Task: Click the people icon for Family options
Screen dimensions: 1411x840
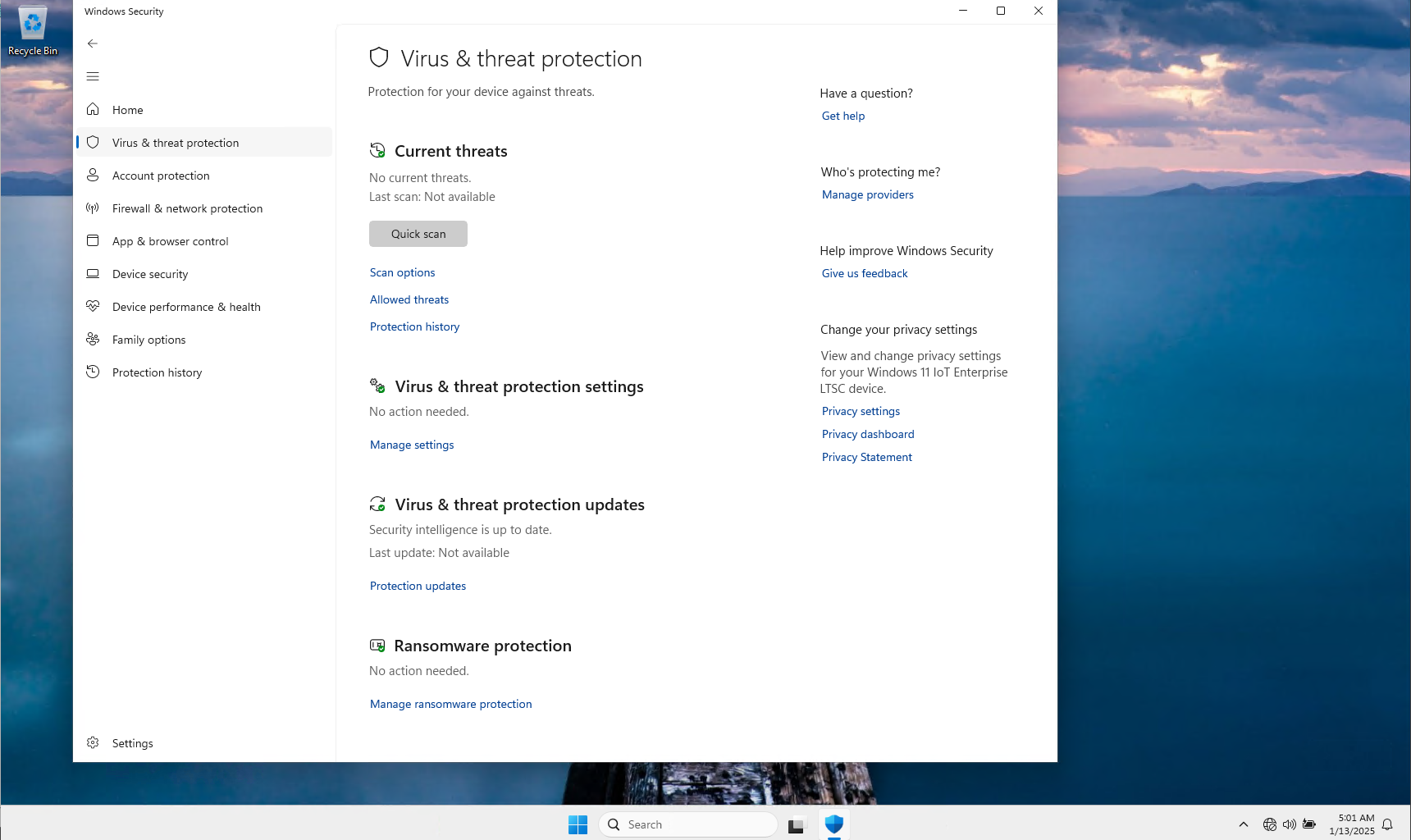Action: [x=93, y=339]
